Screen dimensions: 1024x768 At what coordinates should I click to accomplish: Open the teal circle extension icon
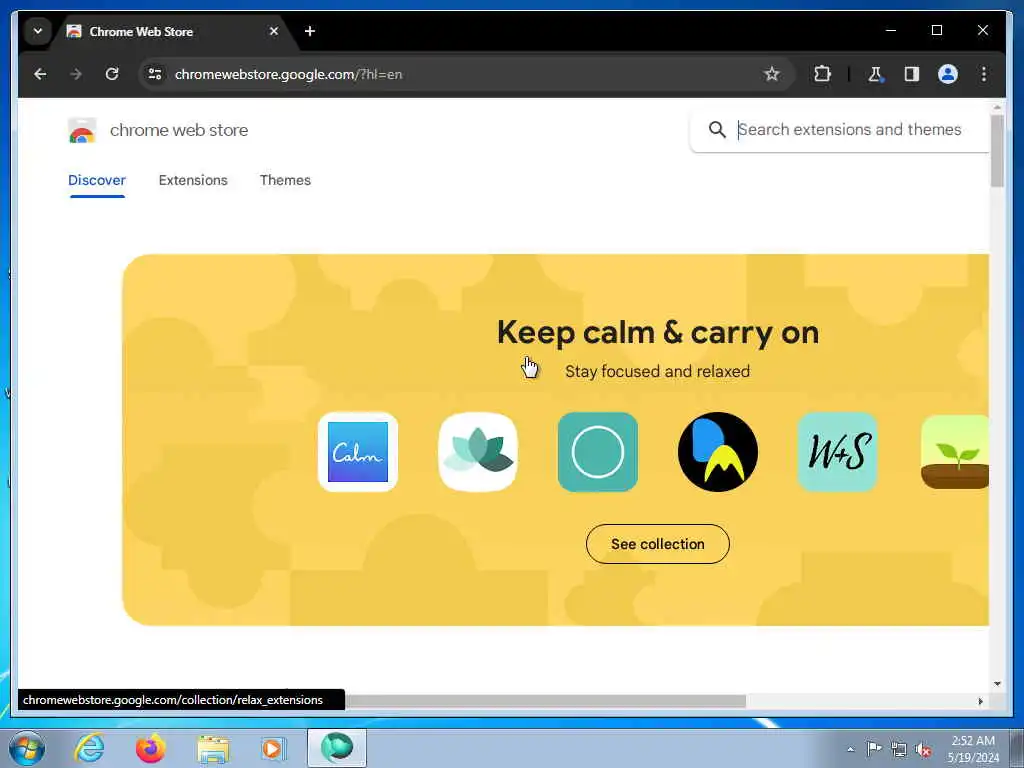[x=598, y=452]
